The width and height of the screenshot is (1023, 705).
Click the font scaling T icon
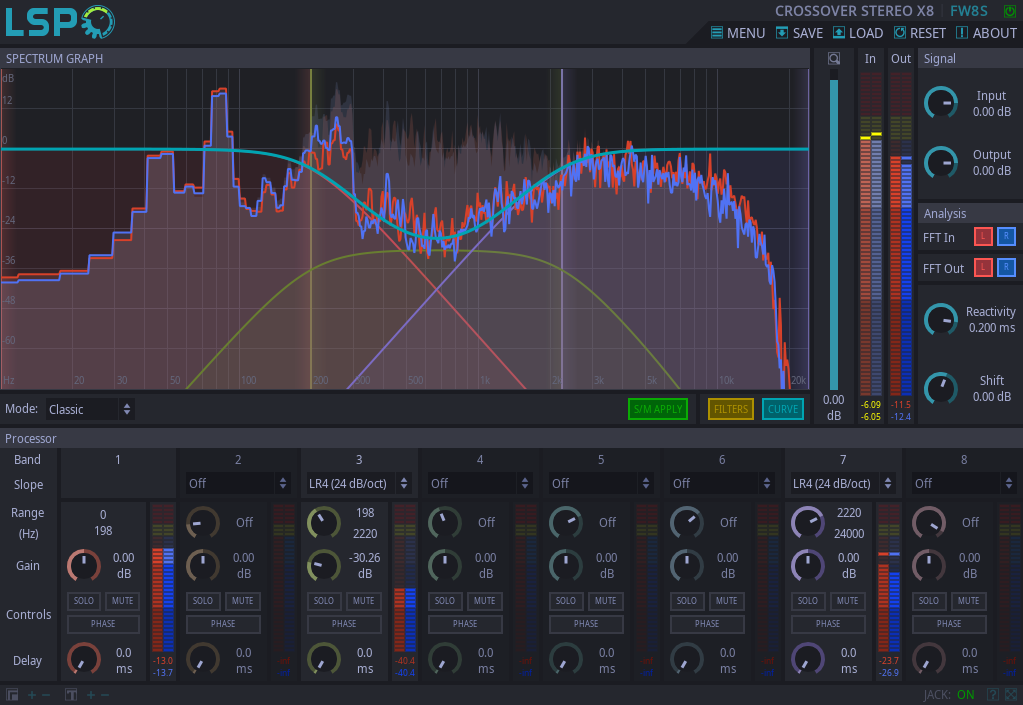(x=71, y=695)
